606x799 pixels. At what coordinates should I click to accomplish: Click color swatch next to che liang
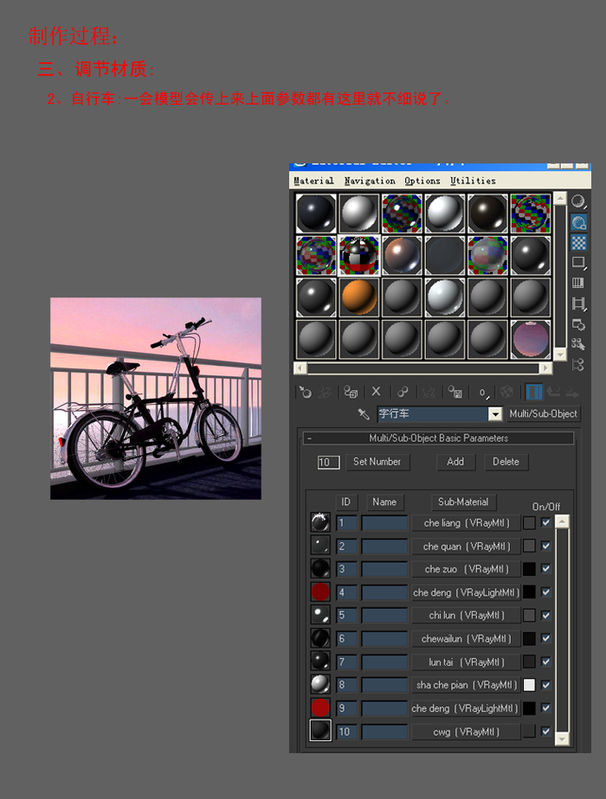point(530,522)
